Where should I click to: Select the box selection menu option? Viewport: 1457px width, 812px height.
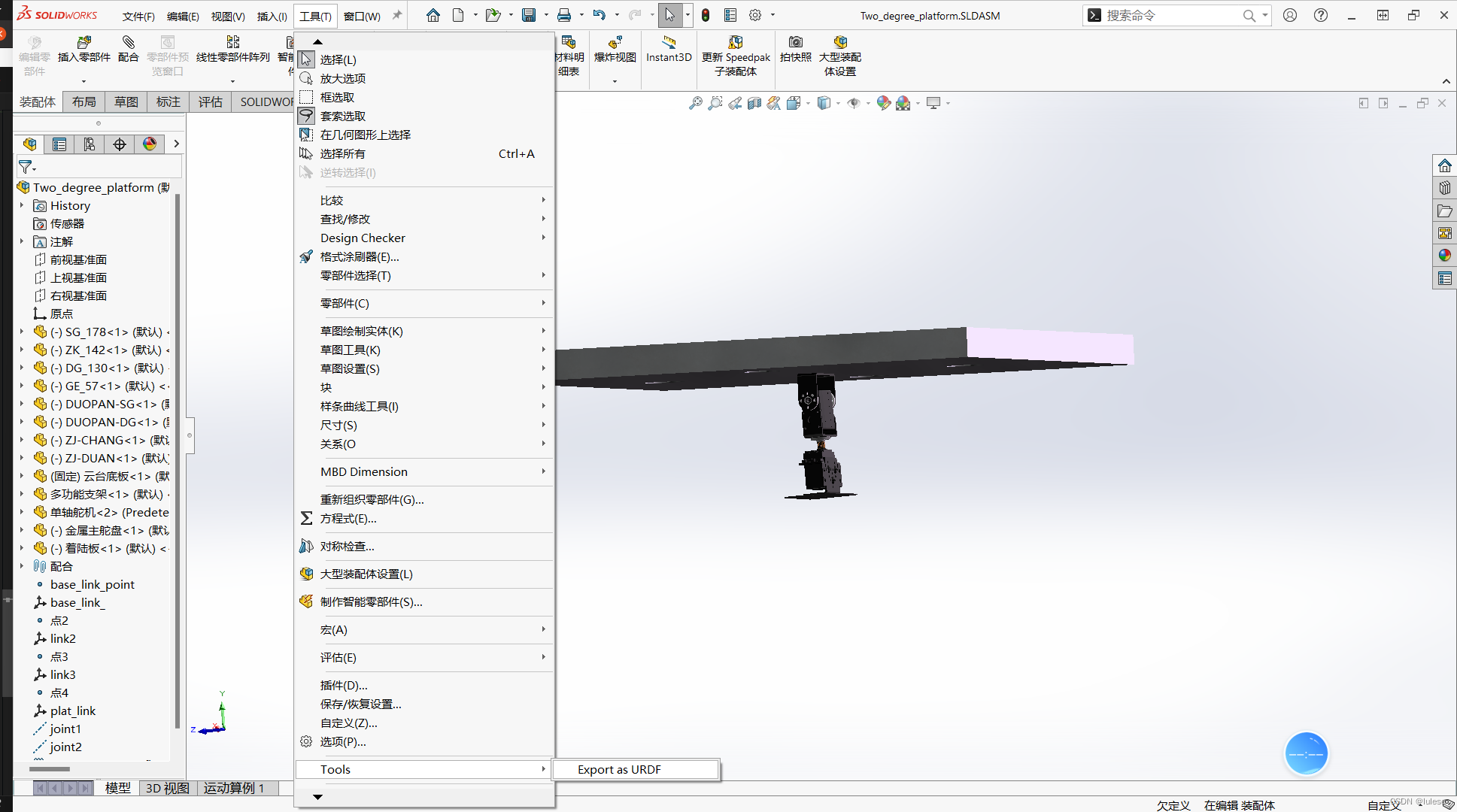click(337, 97)
